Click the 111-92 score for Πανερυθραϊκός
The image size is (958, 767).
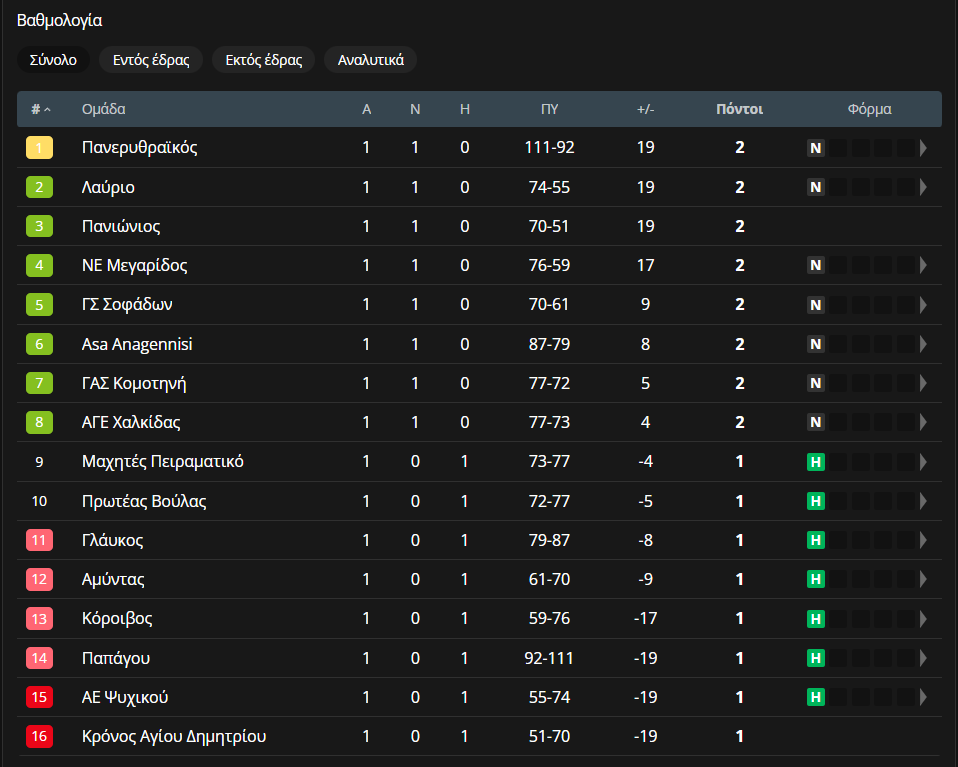pyautogui.click(x=549, y=148)
